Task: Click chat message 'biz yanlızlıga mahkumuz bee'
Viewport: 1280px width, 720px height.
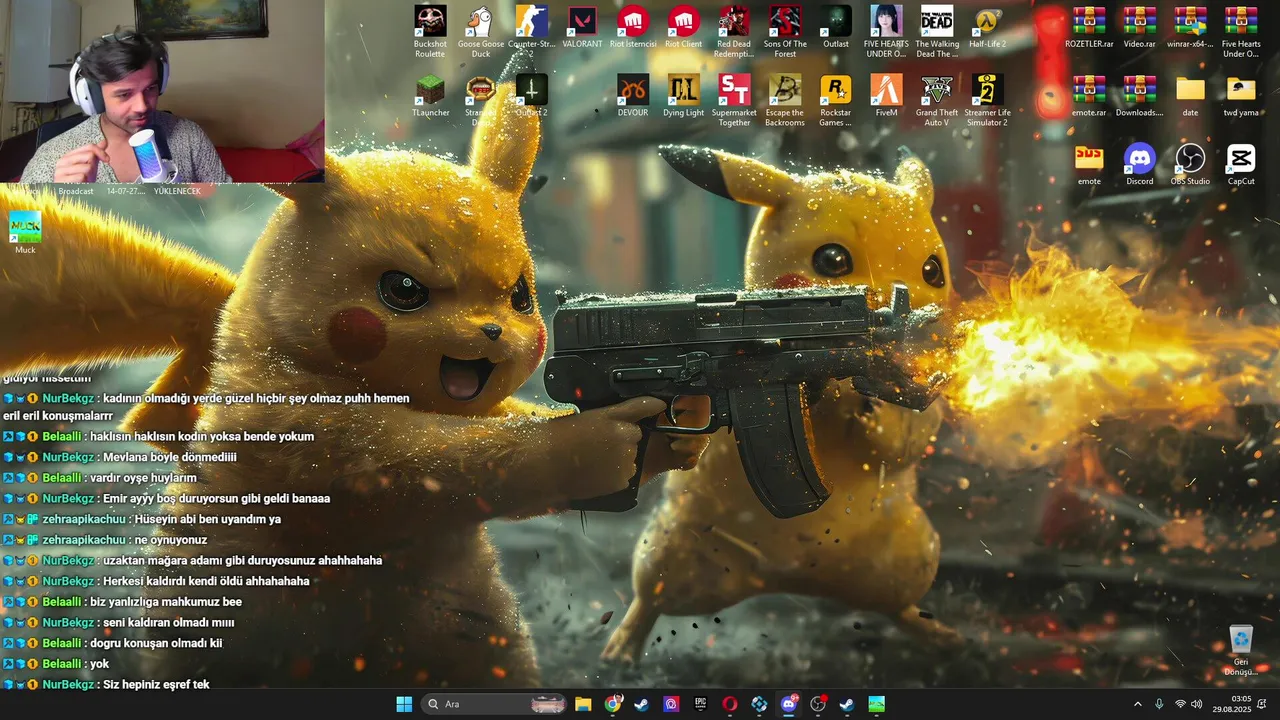Action: point(166,602)
